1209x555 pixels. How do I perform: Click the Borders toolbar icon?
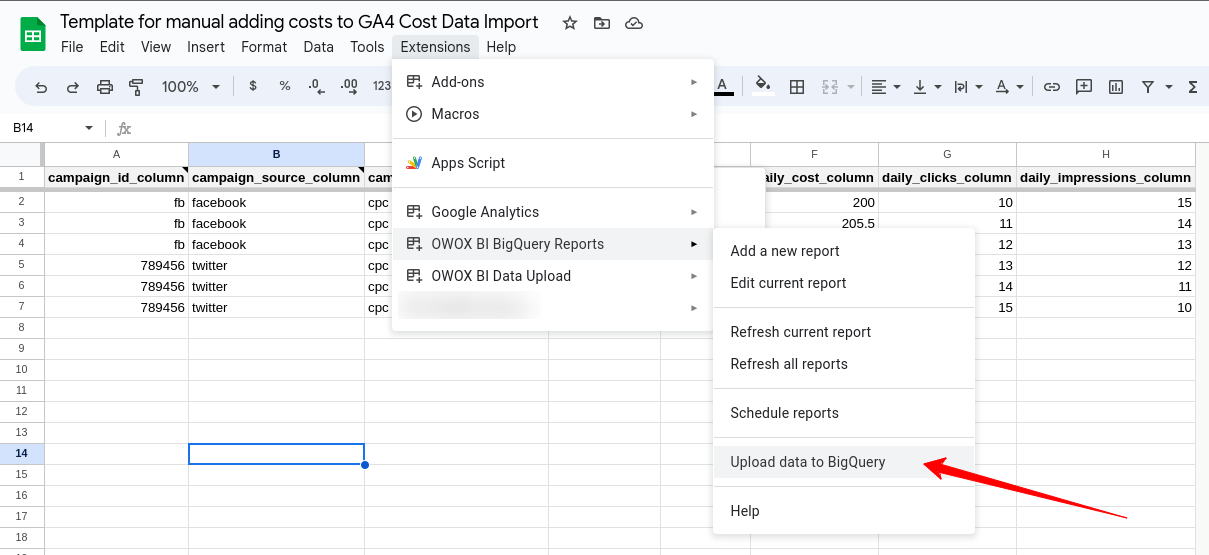[797, 87]
